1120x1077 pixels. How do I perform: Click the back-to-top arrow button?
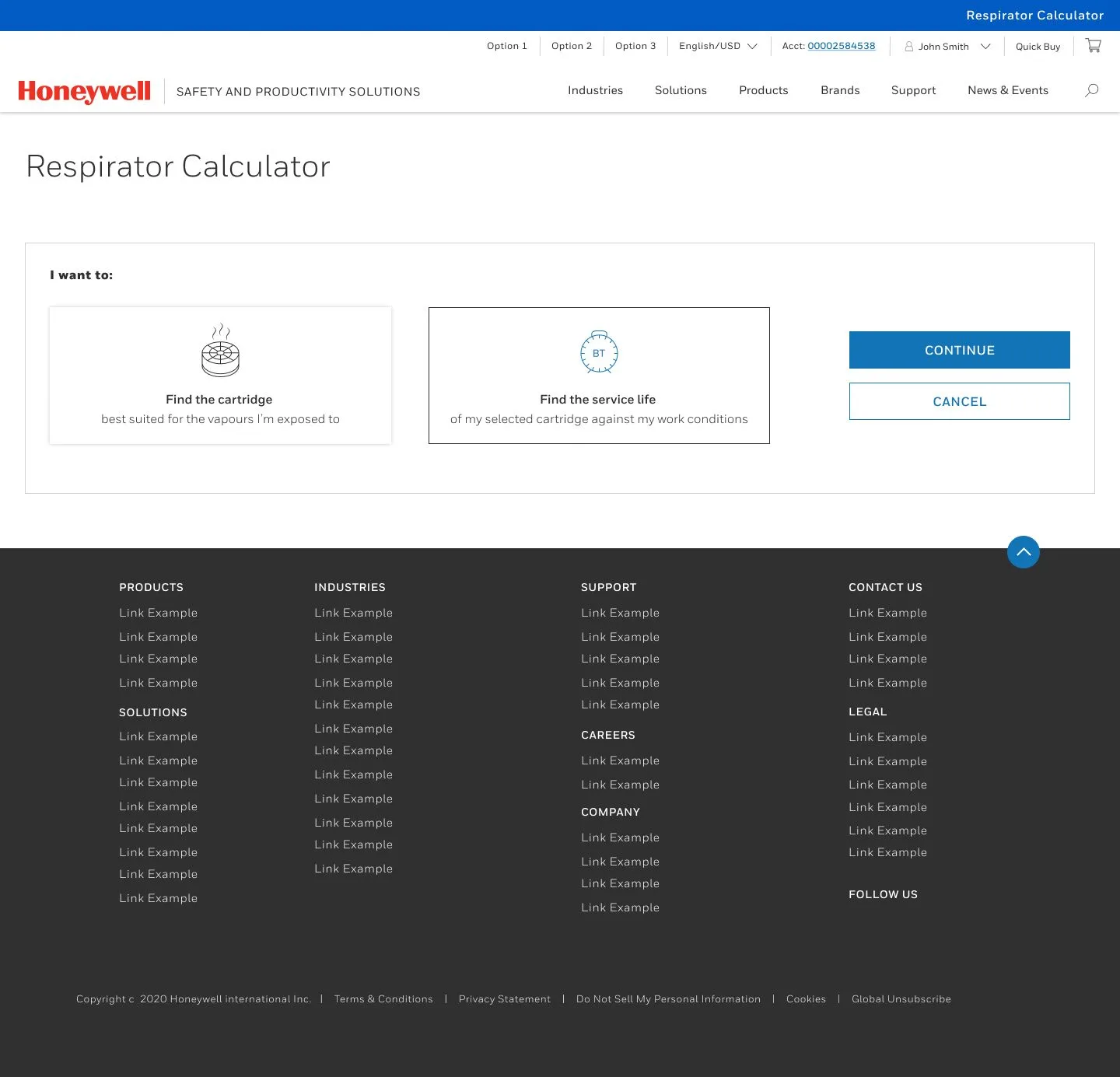click(x=1024, y=552)
